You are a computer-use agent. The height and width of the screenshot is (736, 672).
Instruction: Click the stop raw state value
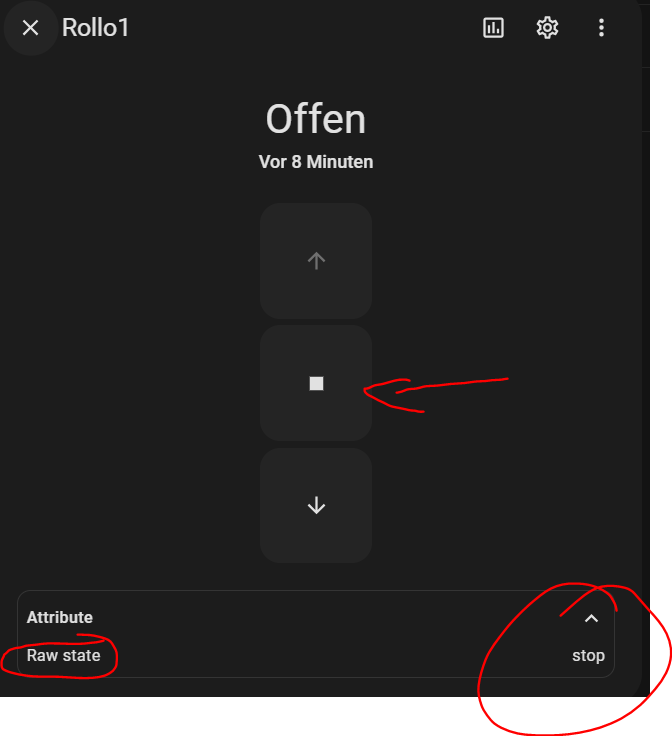pyautogui.click(x=588, y=655)
